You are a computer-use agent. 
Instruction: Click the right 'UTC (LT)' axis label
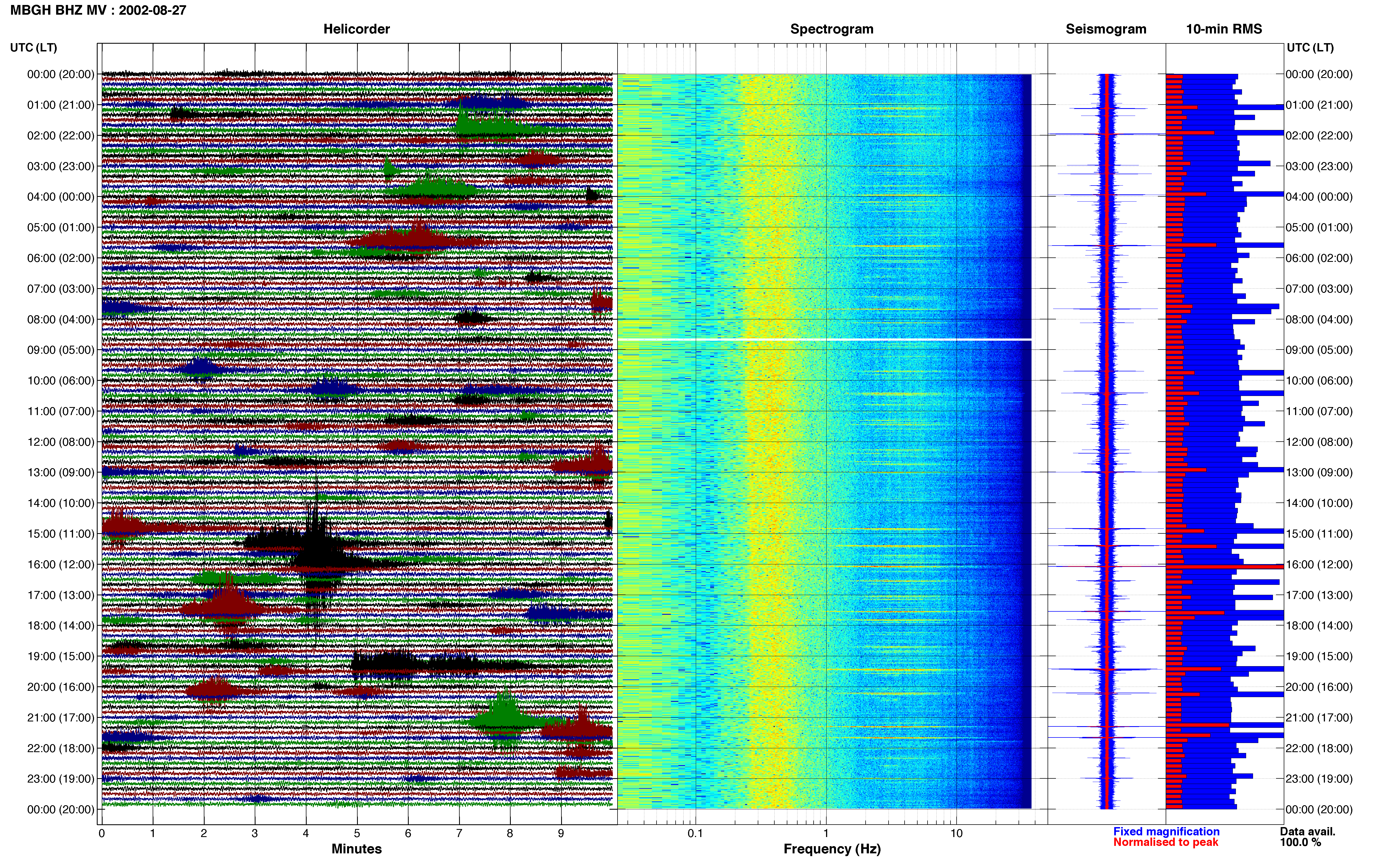[x=1310, y=48]
